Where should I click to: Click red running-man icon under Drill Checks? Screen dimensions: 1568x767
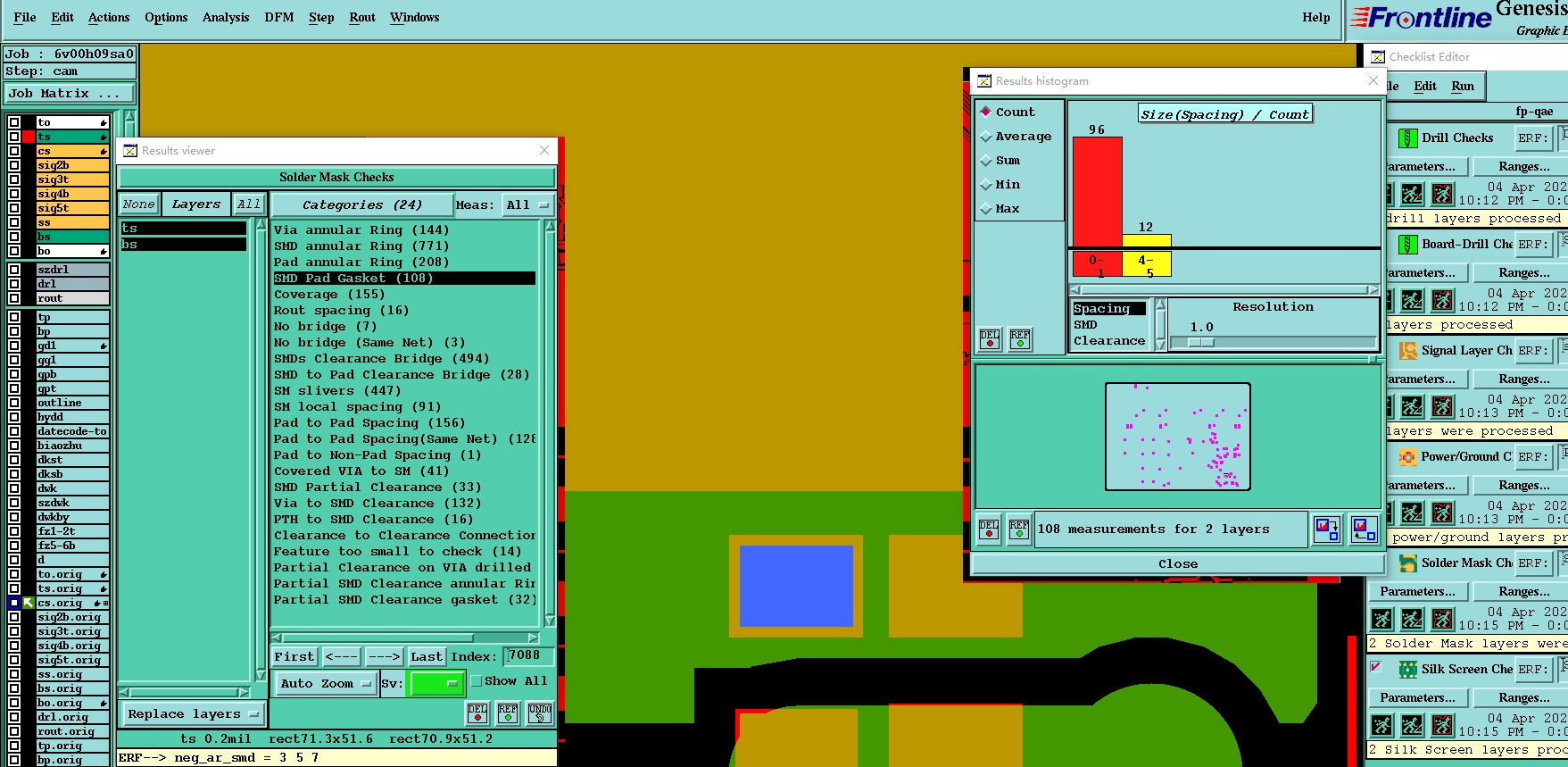pyautogui.click(x=1442, y=194)
